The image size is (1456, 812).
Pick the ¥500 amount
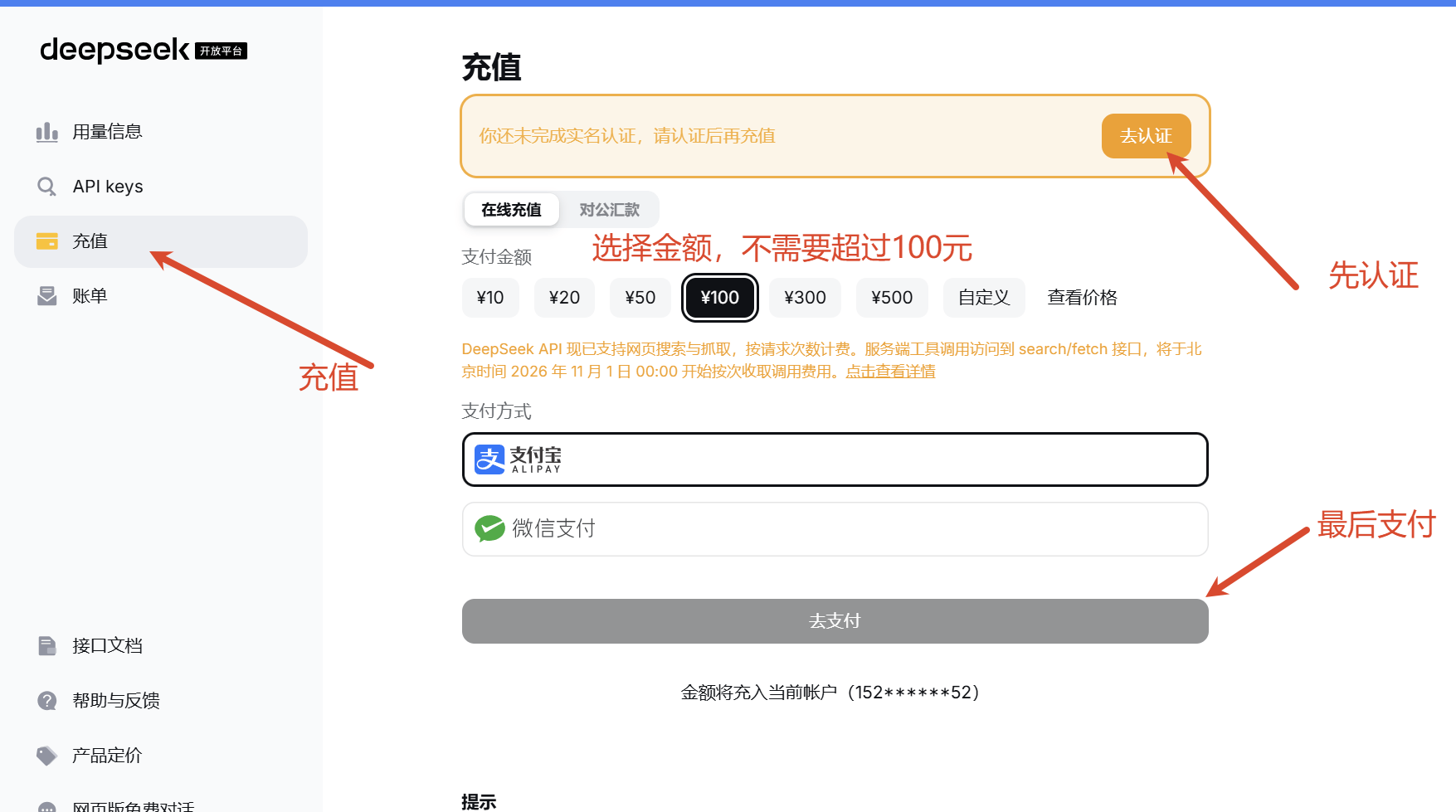(x=892, y=298)
